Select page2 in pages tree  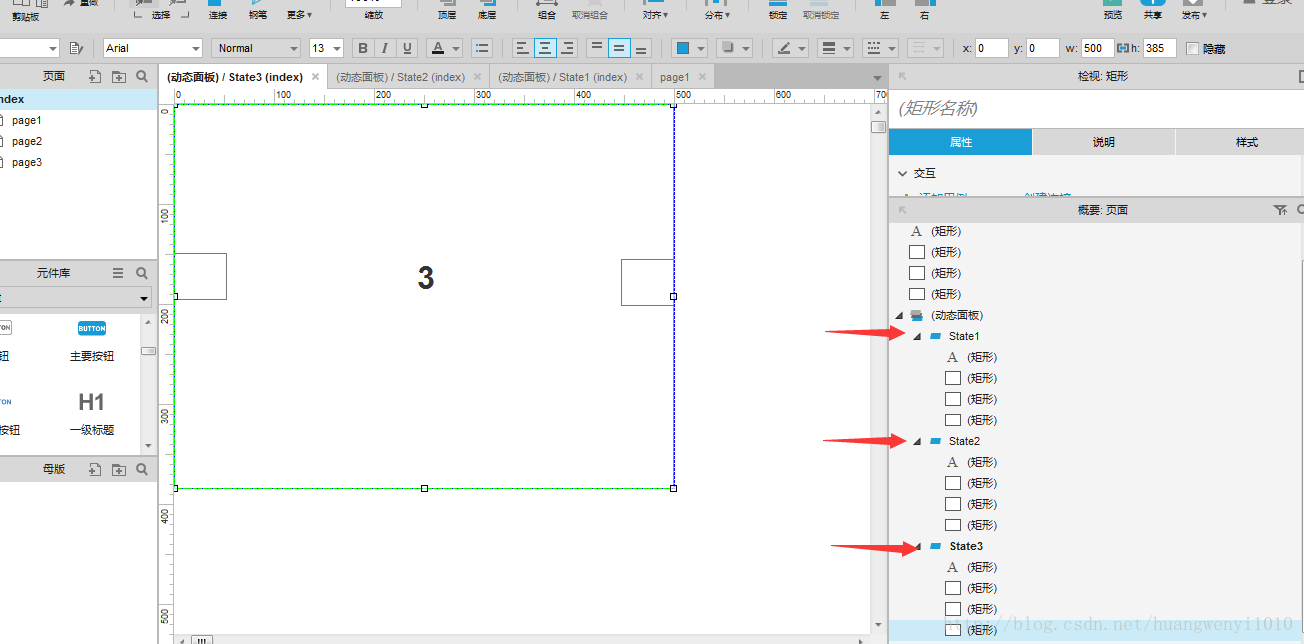(x=27, y=141)
